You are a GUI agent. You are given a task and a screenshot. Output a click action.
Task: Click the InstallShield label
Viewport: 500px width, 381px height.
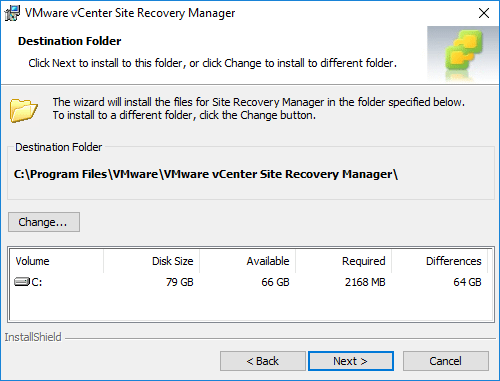coord(33,337)
